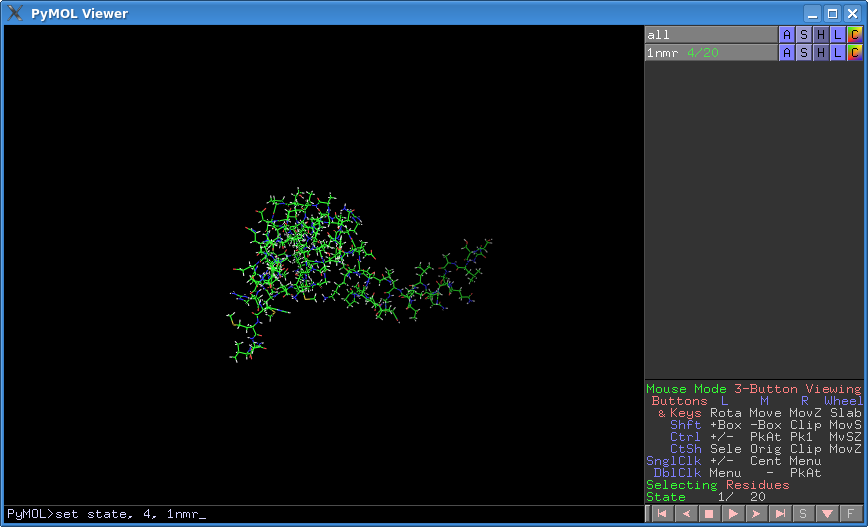Advance one frame forward
The image size is (868, 527).
[x=756, y=514]
